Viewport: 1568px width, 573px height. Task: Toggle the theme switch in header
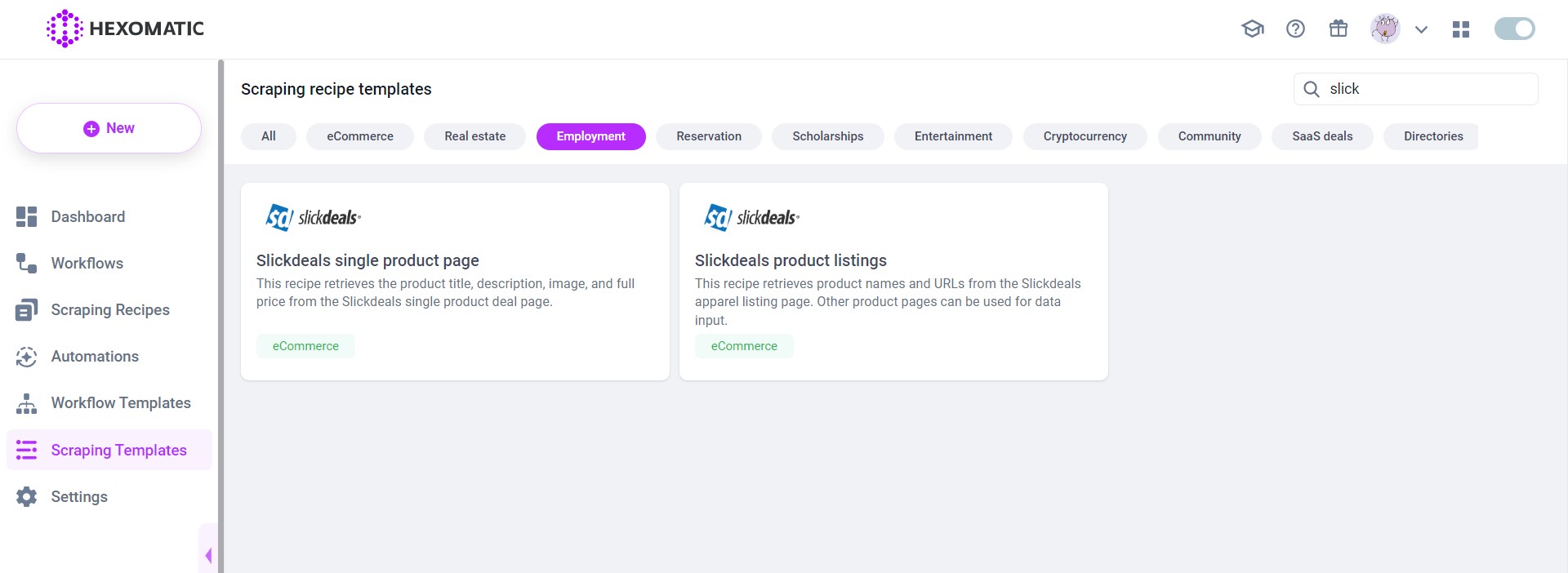tap(1514, 29)
